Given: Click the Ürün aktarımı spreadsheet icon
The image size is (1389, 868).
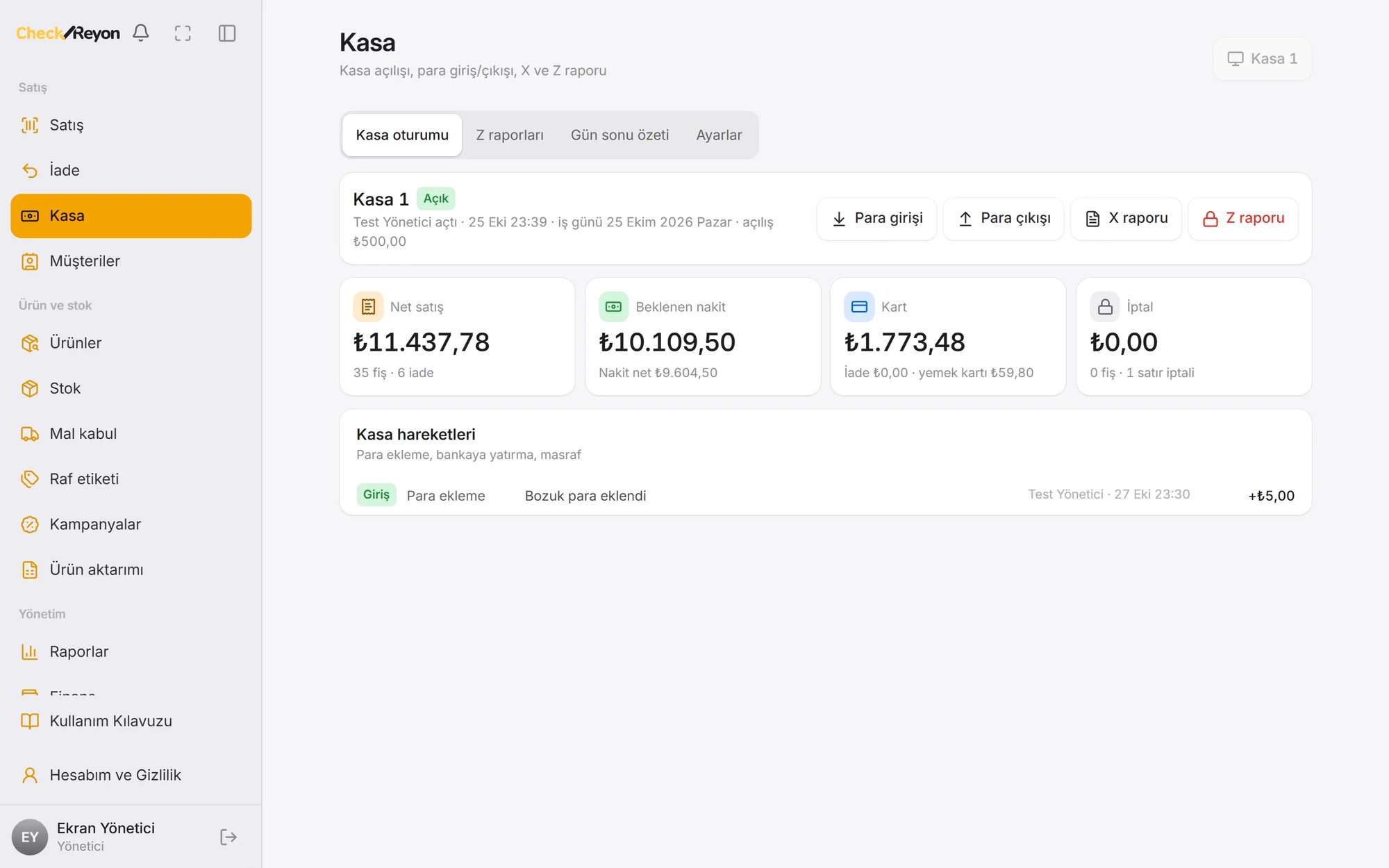Looking at the screenshot, I should click(x=30, y=569).
